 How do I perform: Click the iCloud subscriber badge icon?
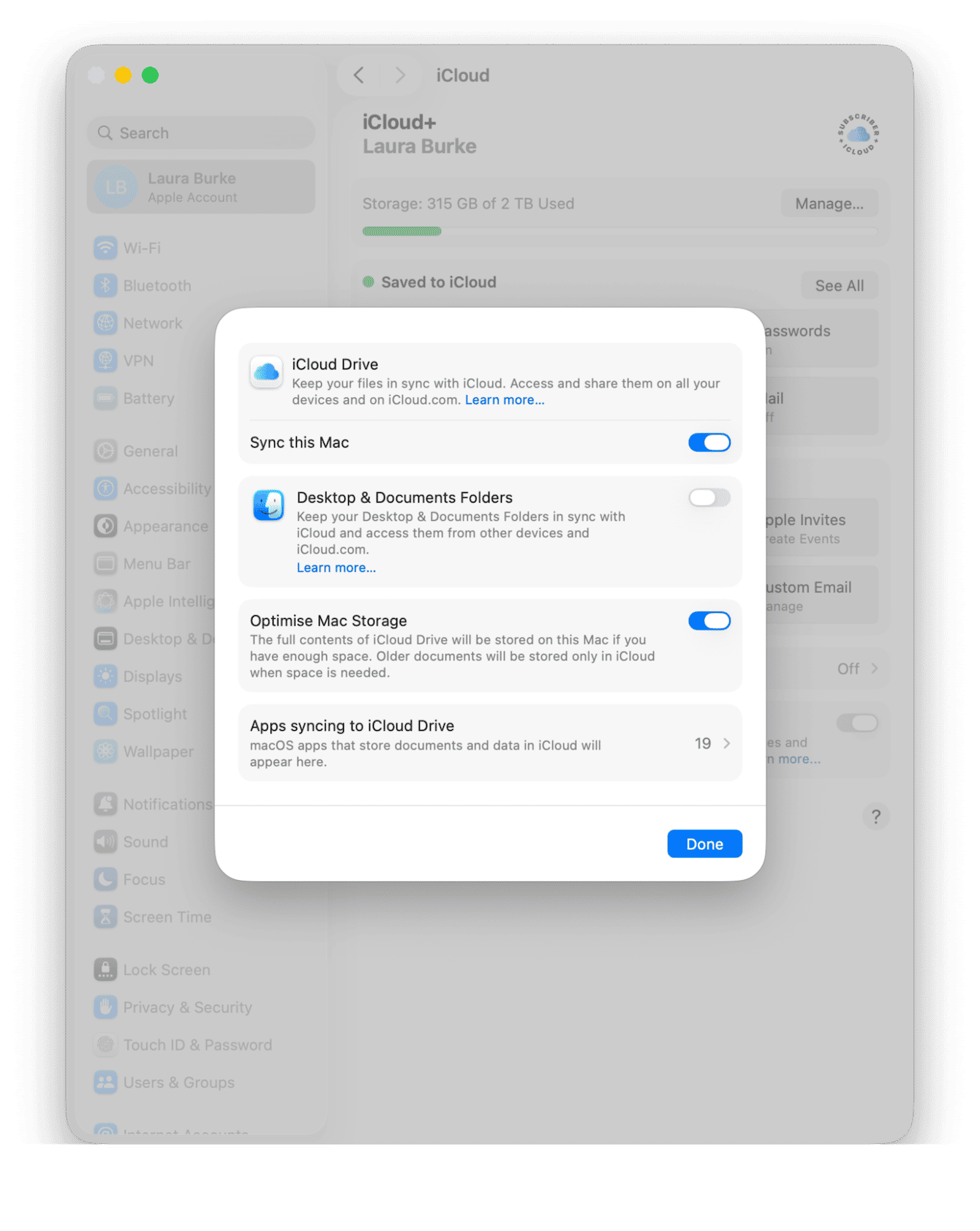coord(858,134)
